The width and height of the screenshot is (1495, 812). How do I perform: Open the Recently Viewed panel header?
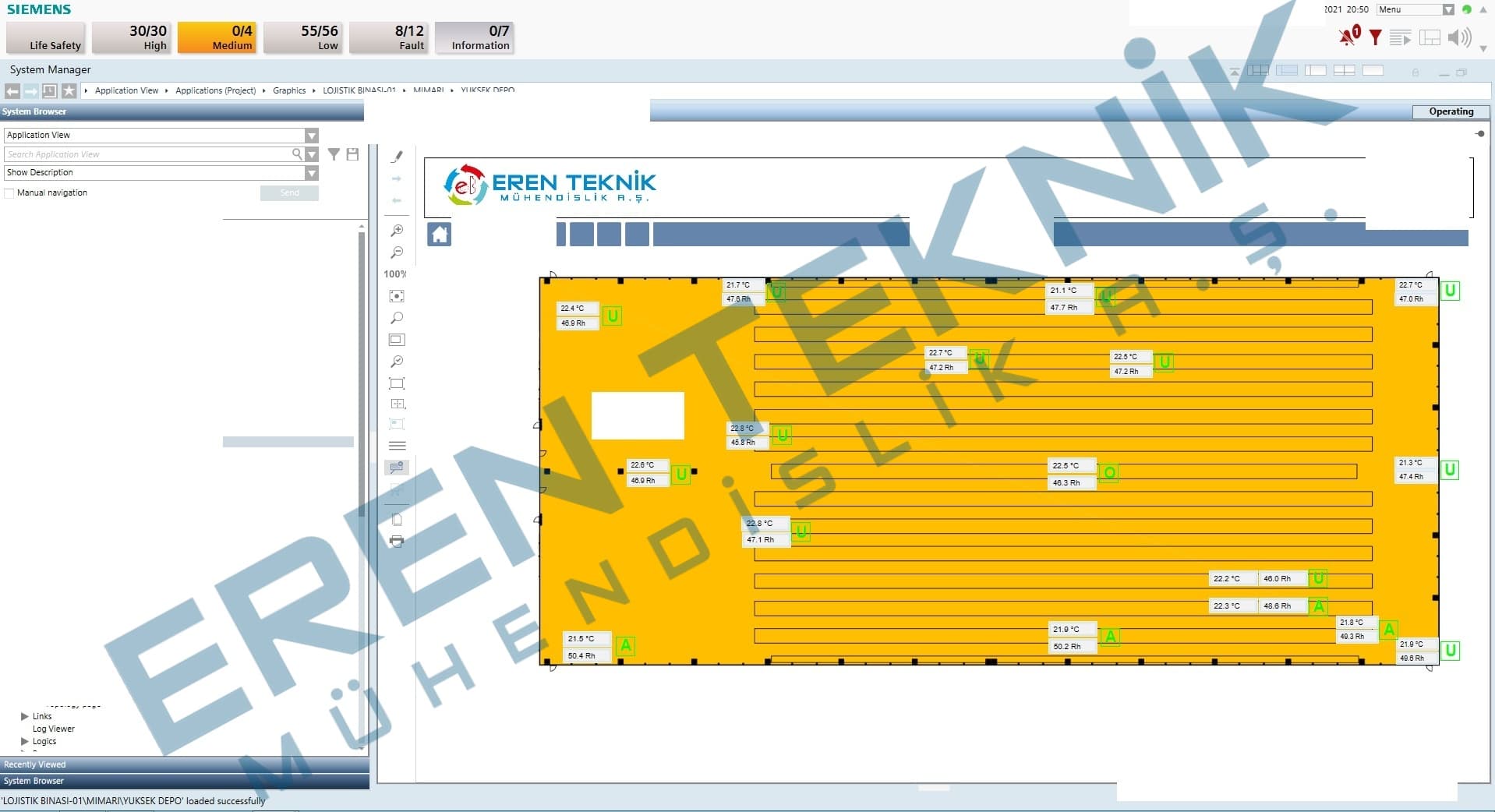click(184, 764)
